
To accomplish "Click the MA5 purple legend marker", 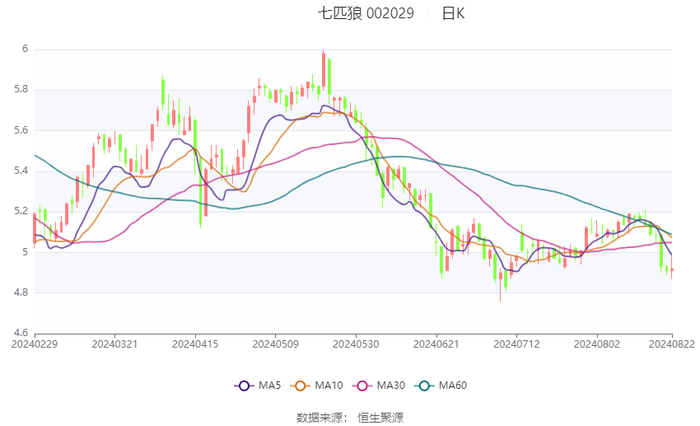I will pyautogui.click(x=244, y=386).
